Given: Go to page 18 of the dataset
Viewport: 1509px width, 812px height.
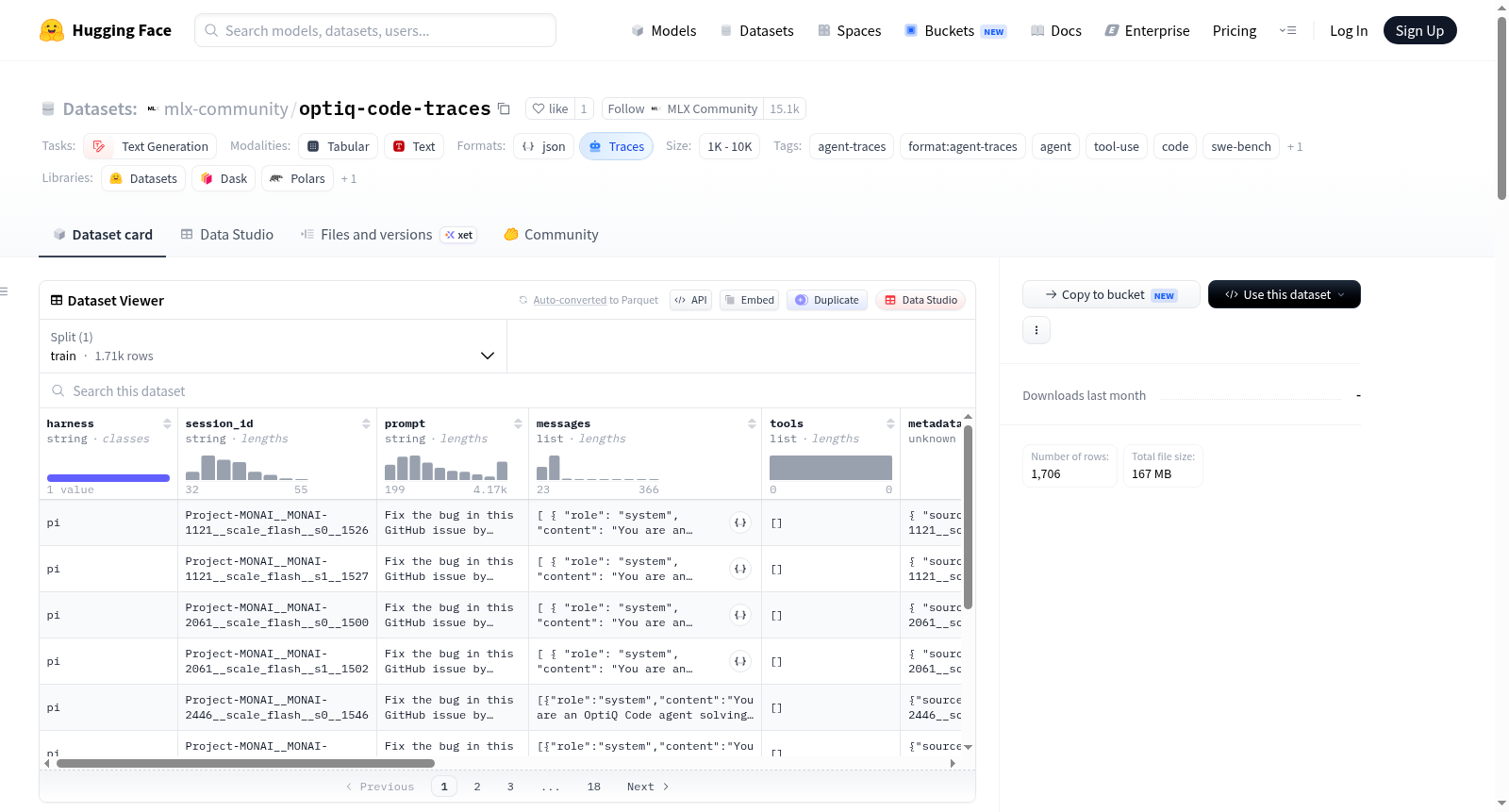Looking at the screenshot, I should pyautogui.click(x=594, y=787).
